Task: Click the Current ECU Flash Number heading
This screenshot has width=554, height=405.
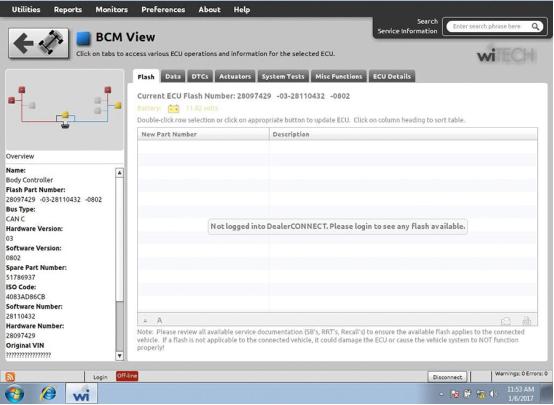Action: (243, 96)
